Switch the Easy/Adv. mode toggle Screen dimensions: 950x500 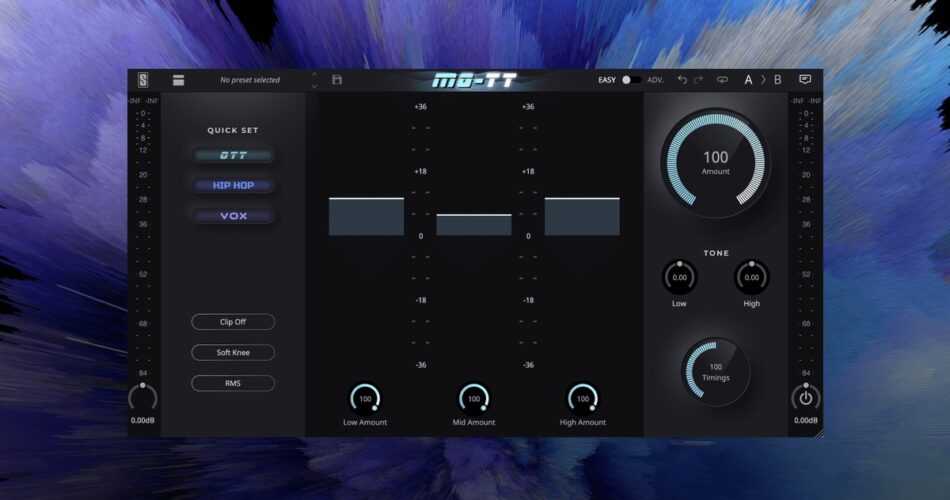tap(631, 80)
